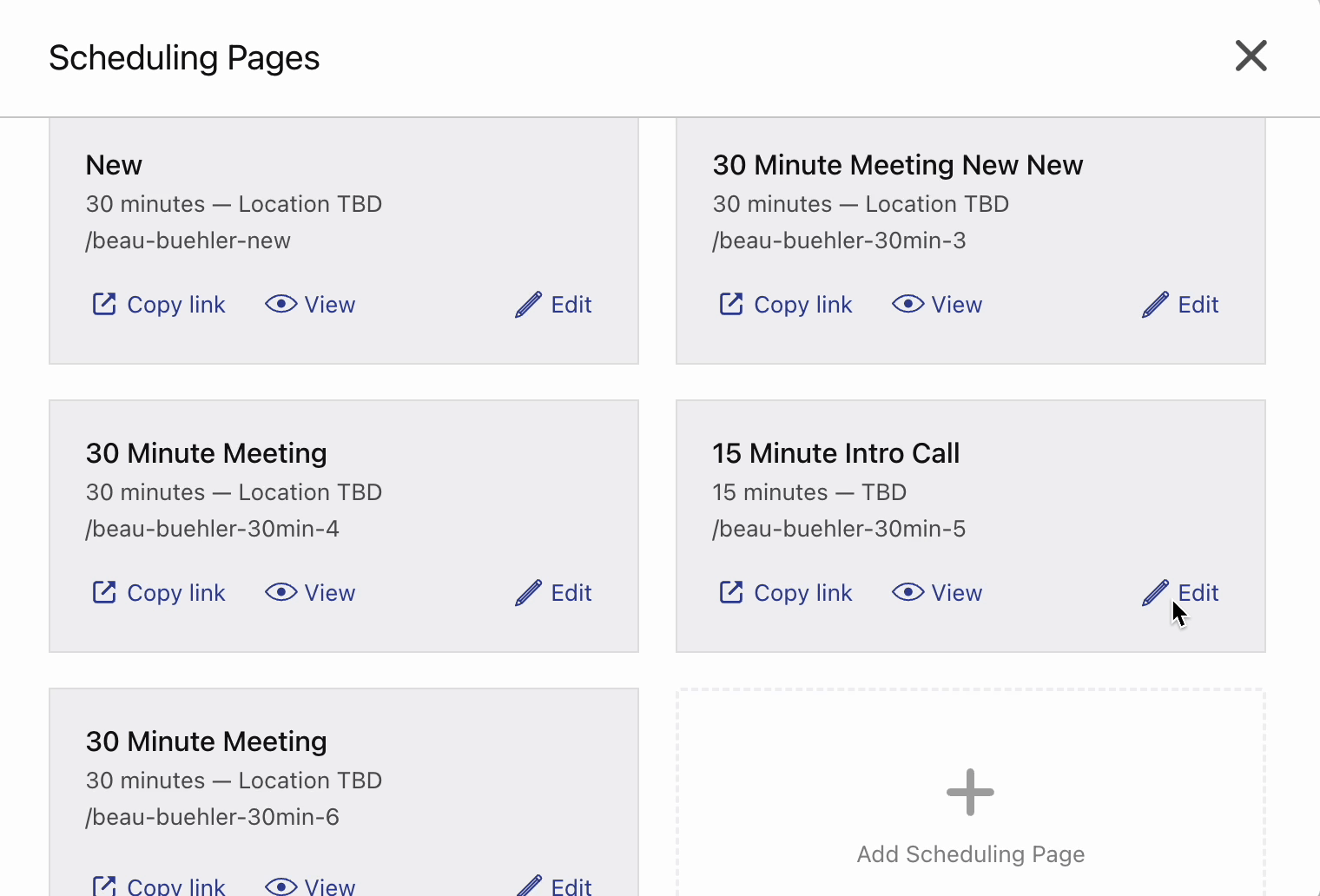Image resolution: width=1320 pixels, height=896 pixels.
Task: Click the pencil icon on New card
Action: pyautogui.click(x=528, y=304)
